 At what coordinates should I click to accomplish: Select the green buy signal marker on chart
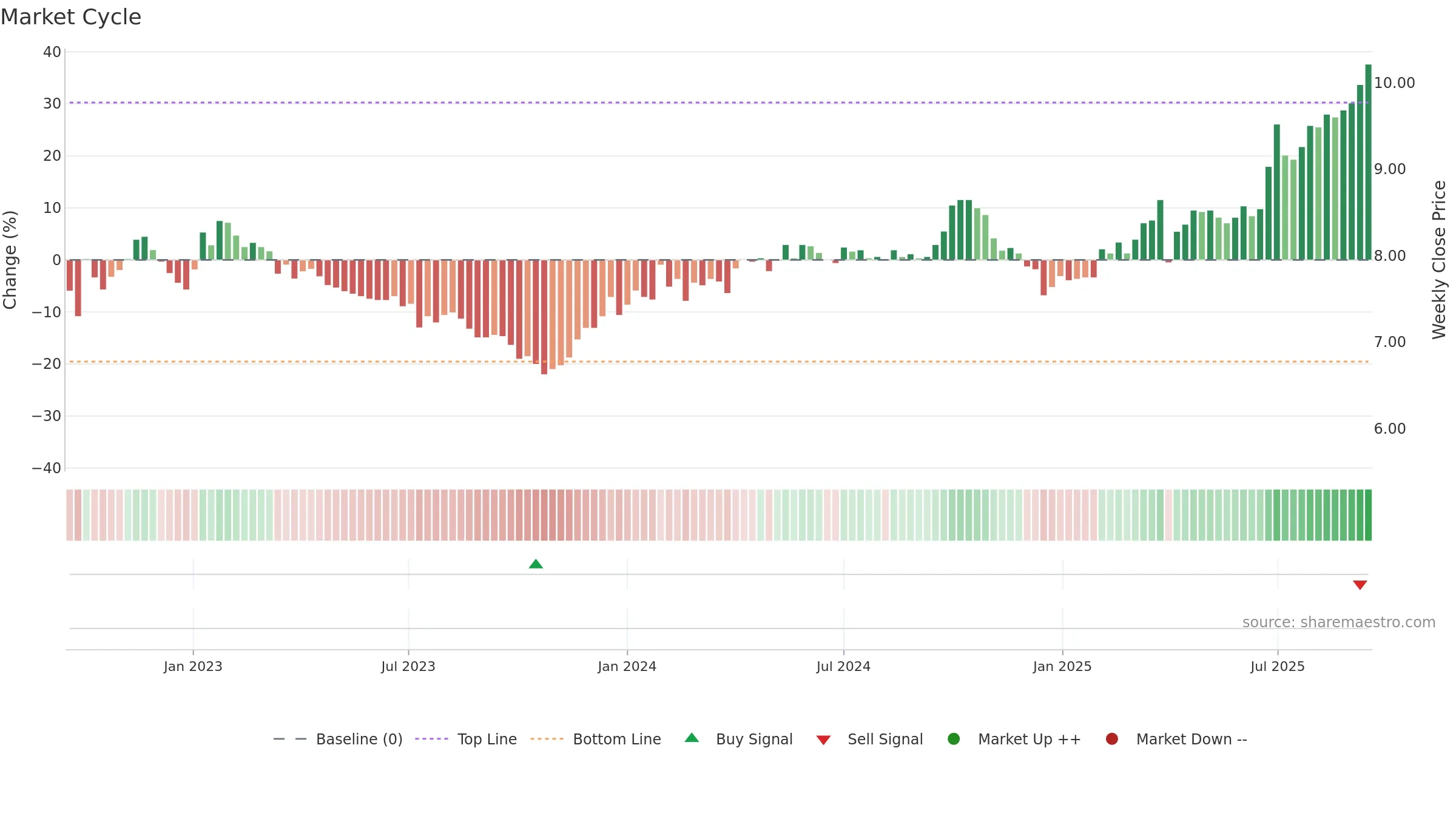(536, 564)
